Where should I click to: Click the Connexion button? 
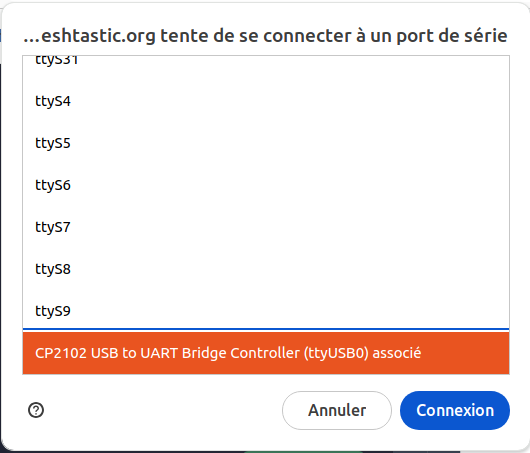455,410
